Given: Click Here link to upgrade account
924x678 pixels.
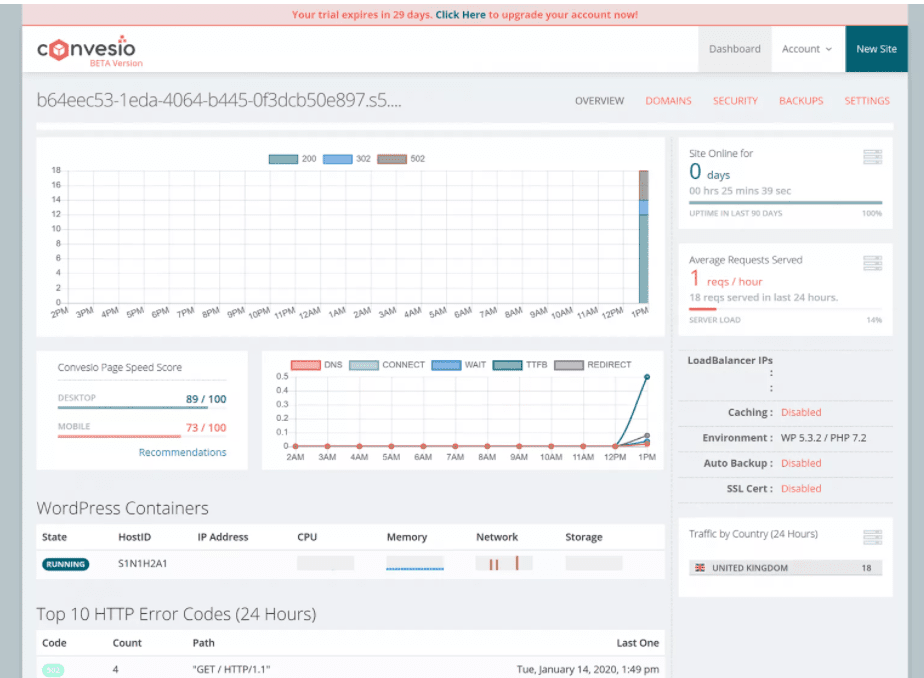Looking at the screenshot, I should click(460, 15).
